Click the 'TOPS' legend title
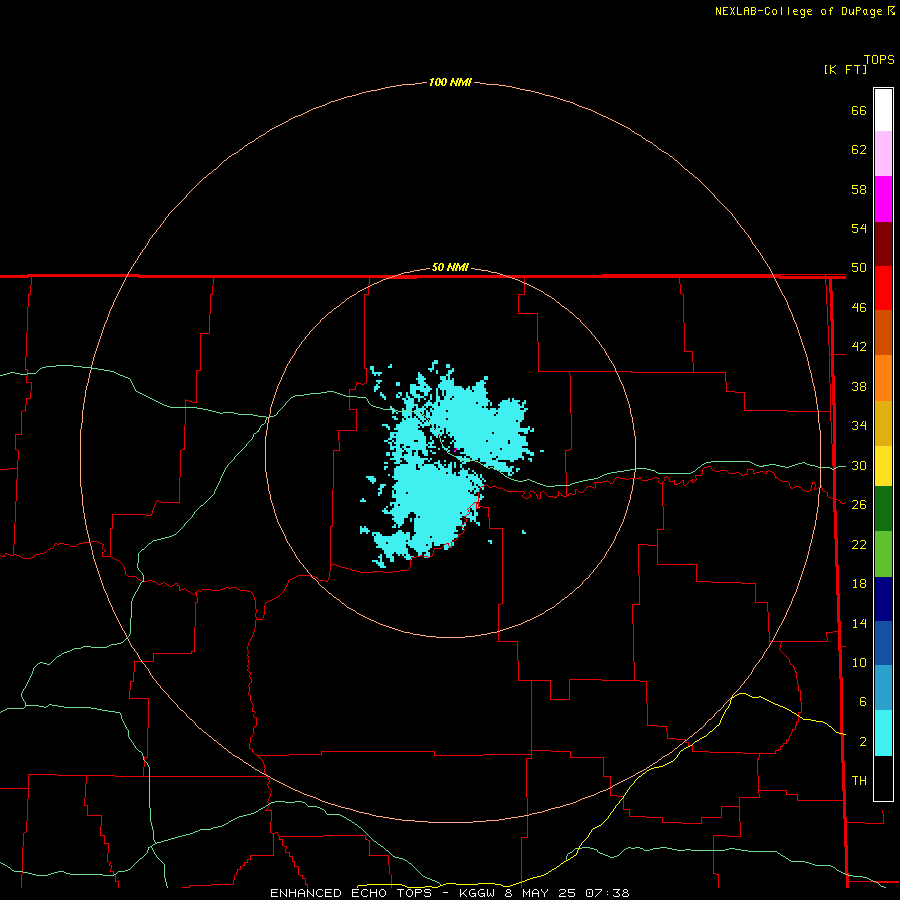The image size is (900, 900). click(879, 59)
